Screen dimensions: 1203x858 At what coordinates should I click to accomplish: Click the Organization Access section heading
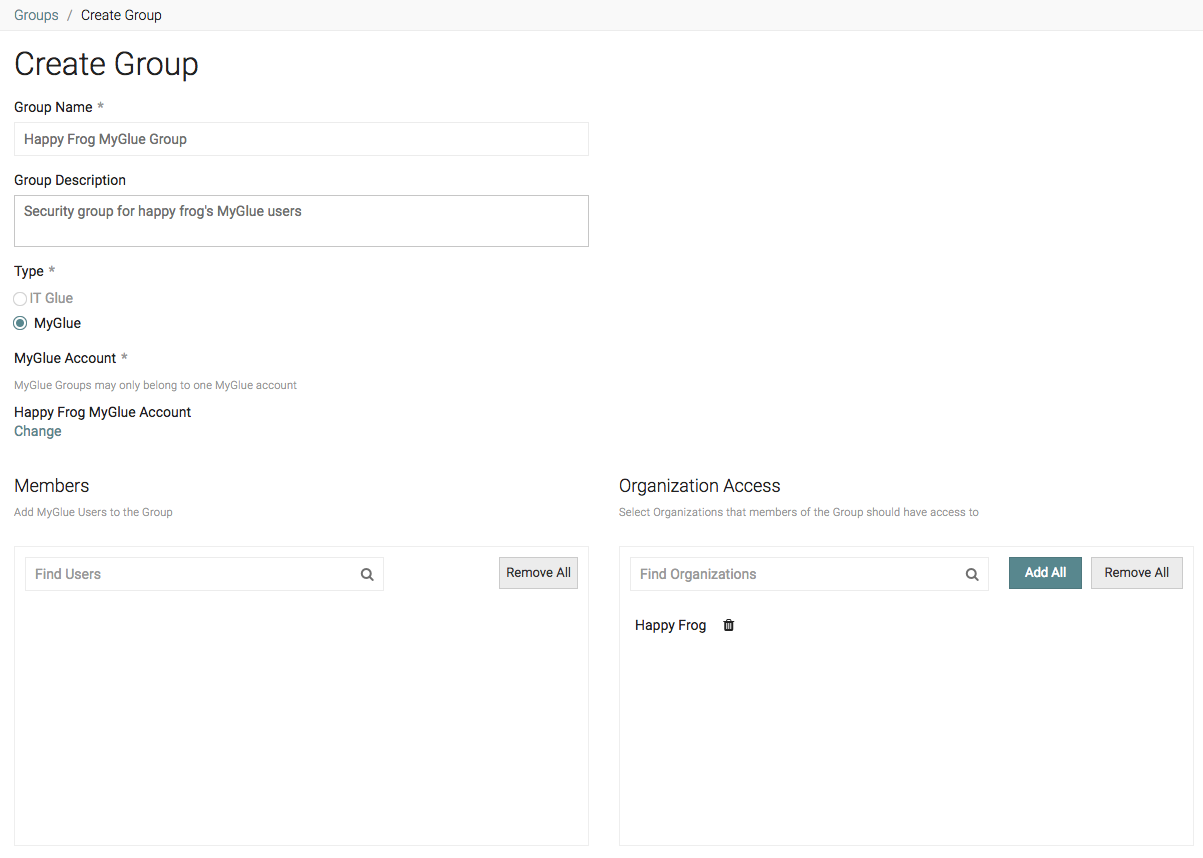click(699, 486)
